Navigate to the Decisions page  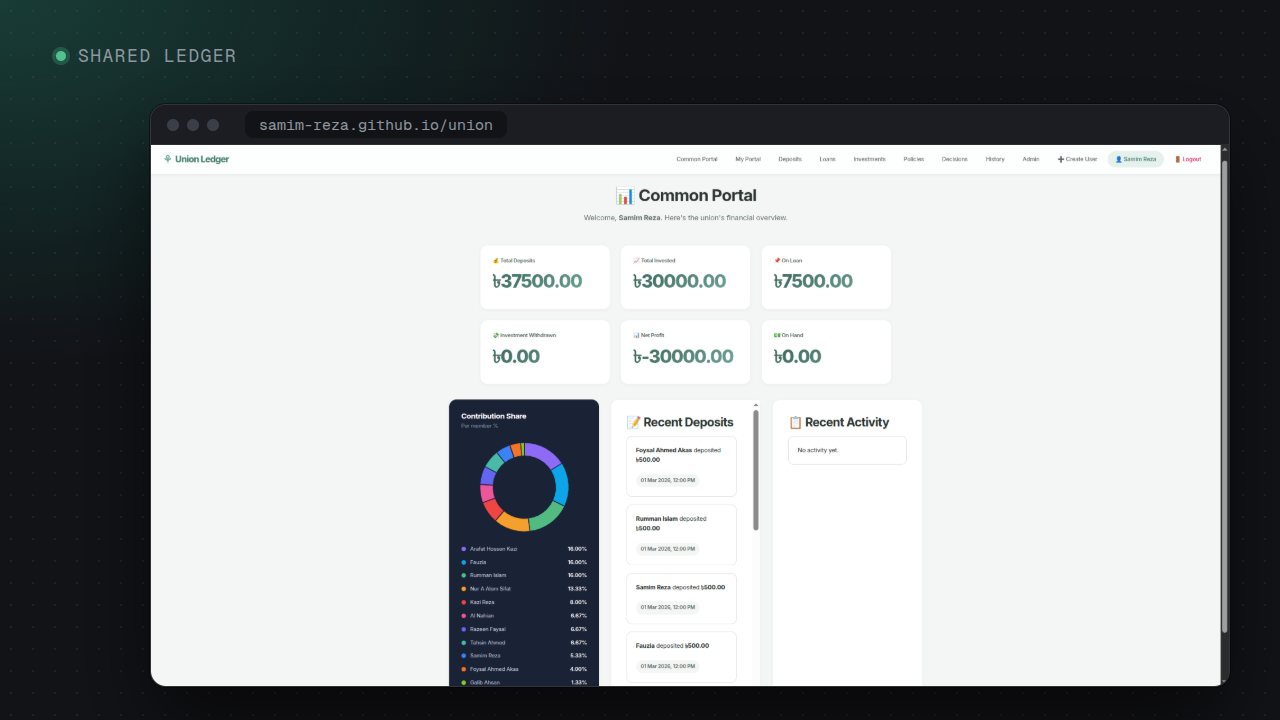(954, 159)
